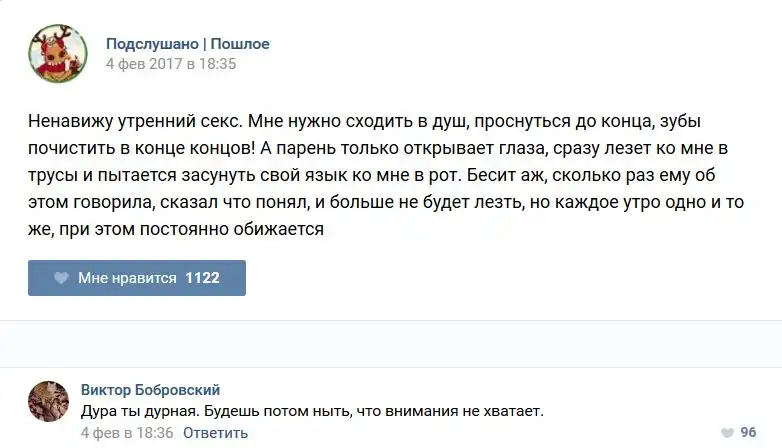The image size is (782, 448).
Task: Click the heart icon in the Мне нравится button
Action: [x=61, y=278]
